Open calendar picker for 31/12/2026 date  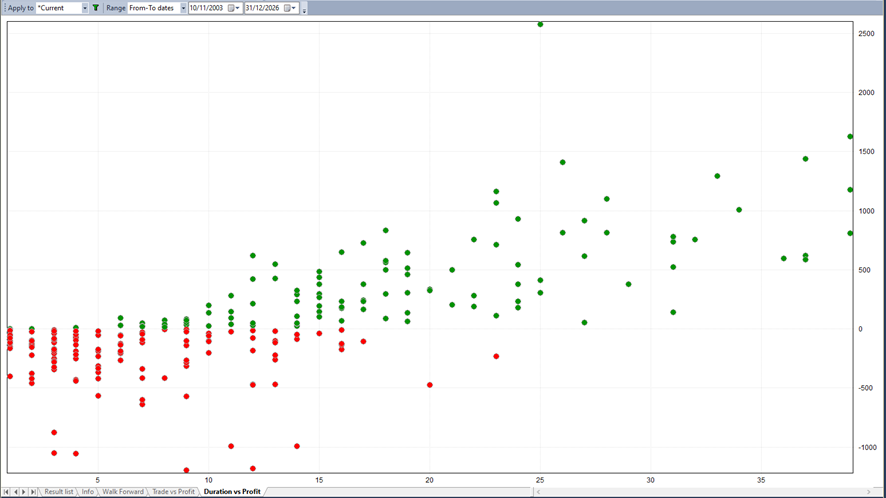pyautogui.click(x=289, y=8)
